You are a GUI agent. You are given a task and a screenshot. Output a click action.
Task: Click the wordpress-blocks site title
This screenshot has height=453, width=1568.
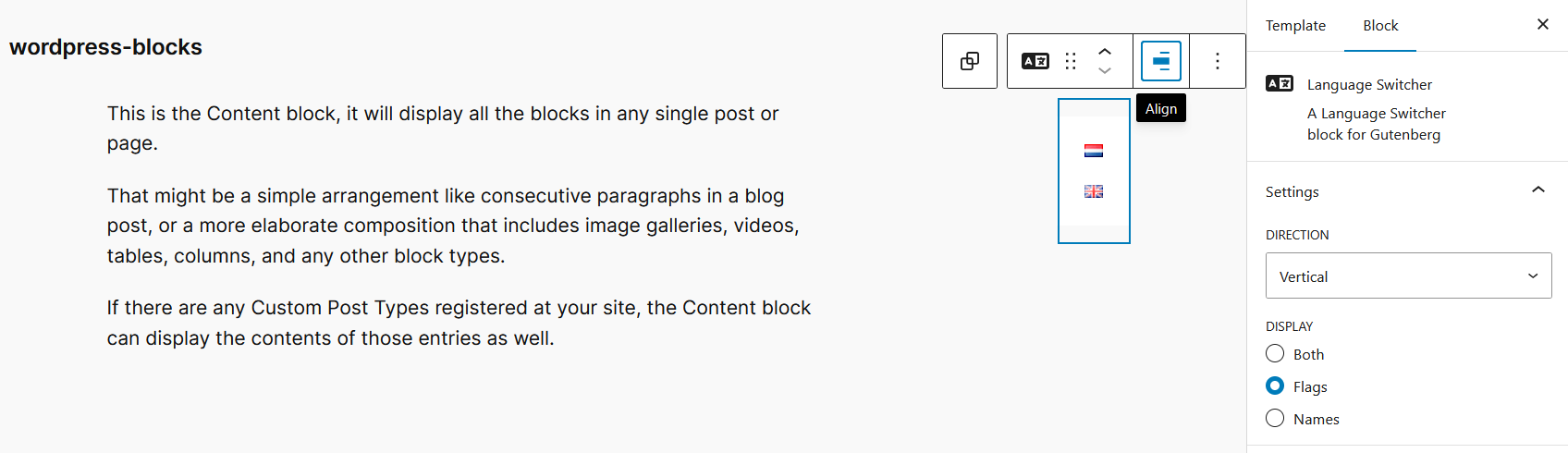(105, 47)
